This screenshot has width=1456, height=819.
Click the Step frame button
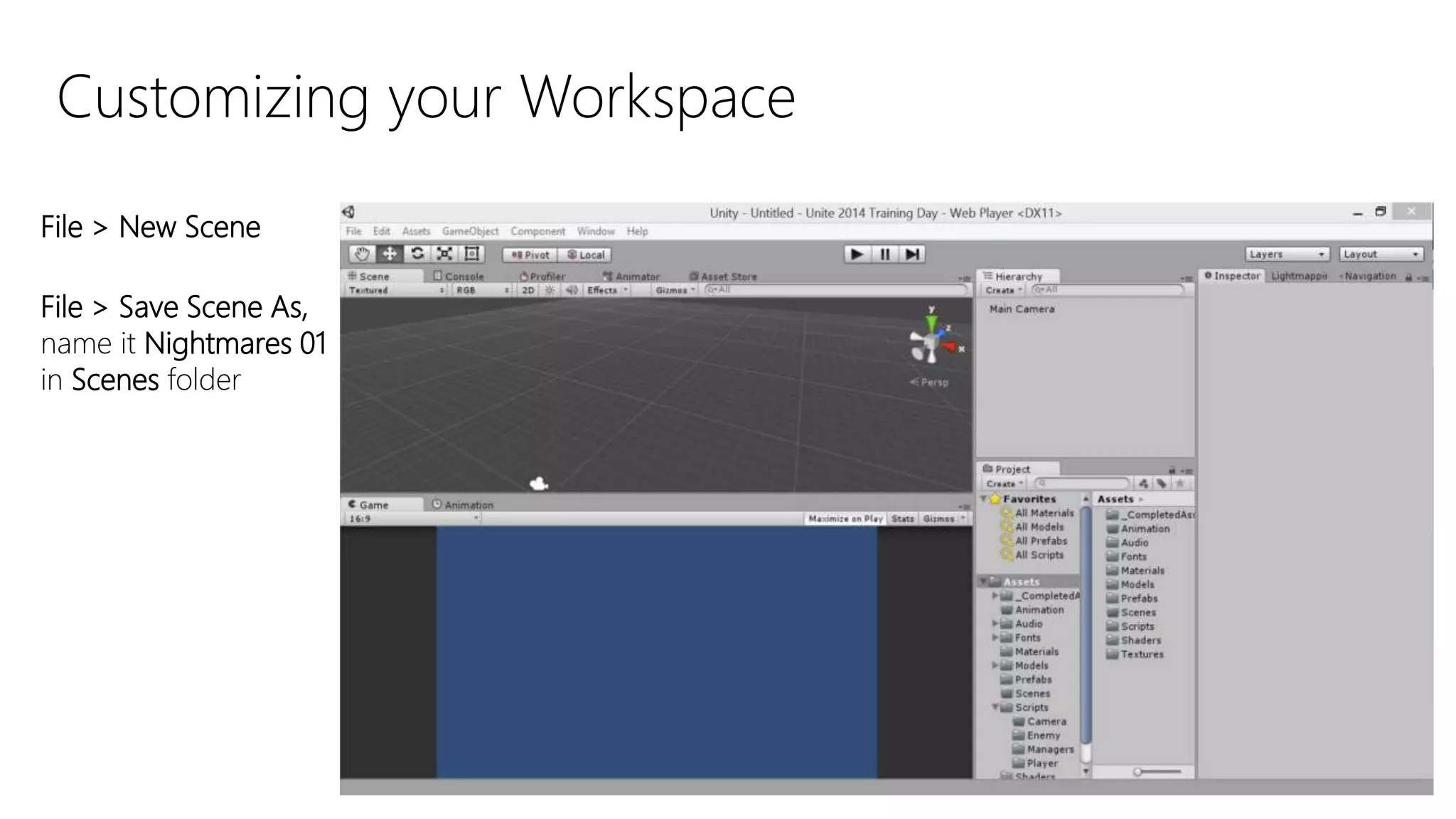912,254
